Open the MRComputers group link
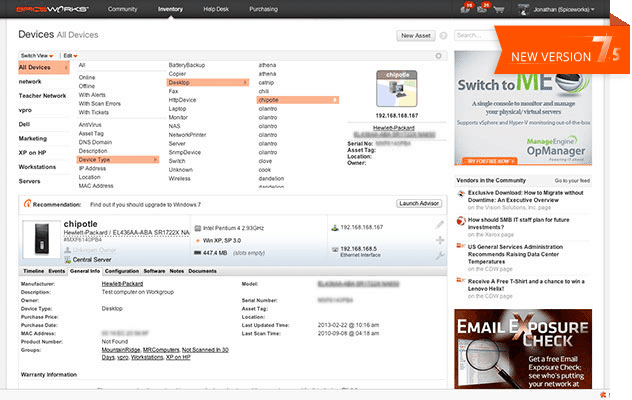 (x=161, y=350)
